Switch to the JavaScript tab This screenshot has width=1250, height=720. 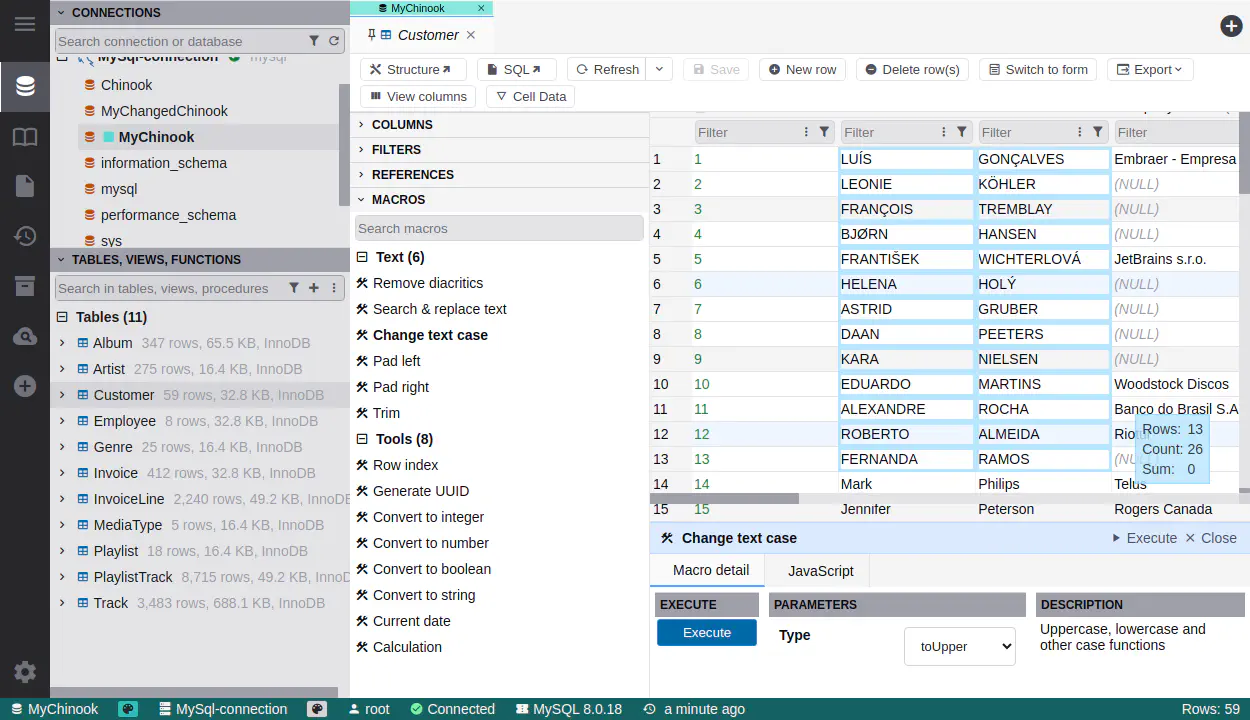[x=820, y=570]
